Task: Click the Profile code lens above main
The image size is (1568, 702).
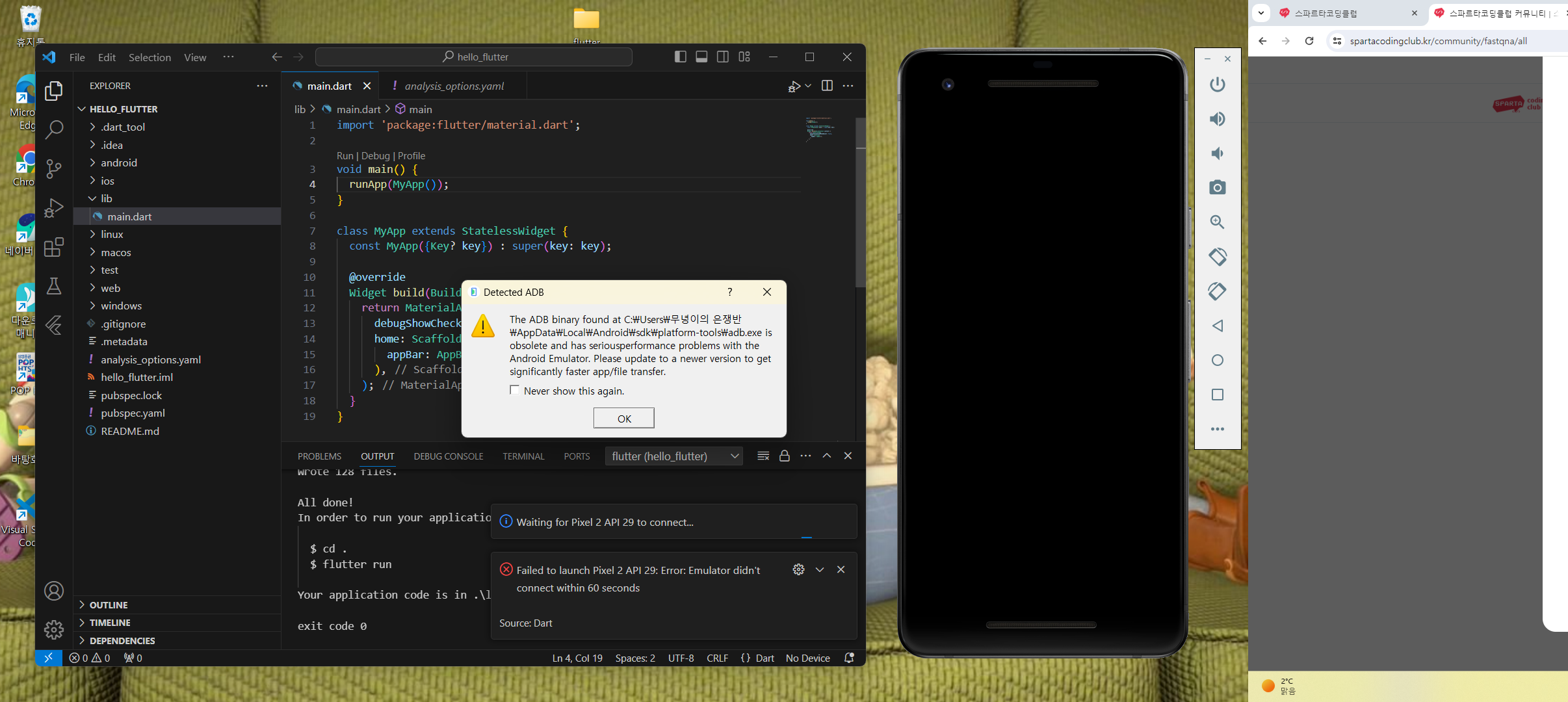Action: coord(412,156)
